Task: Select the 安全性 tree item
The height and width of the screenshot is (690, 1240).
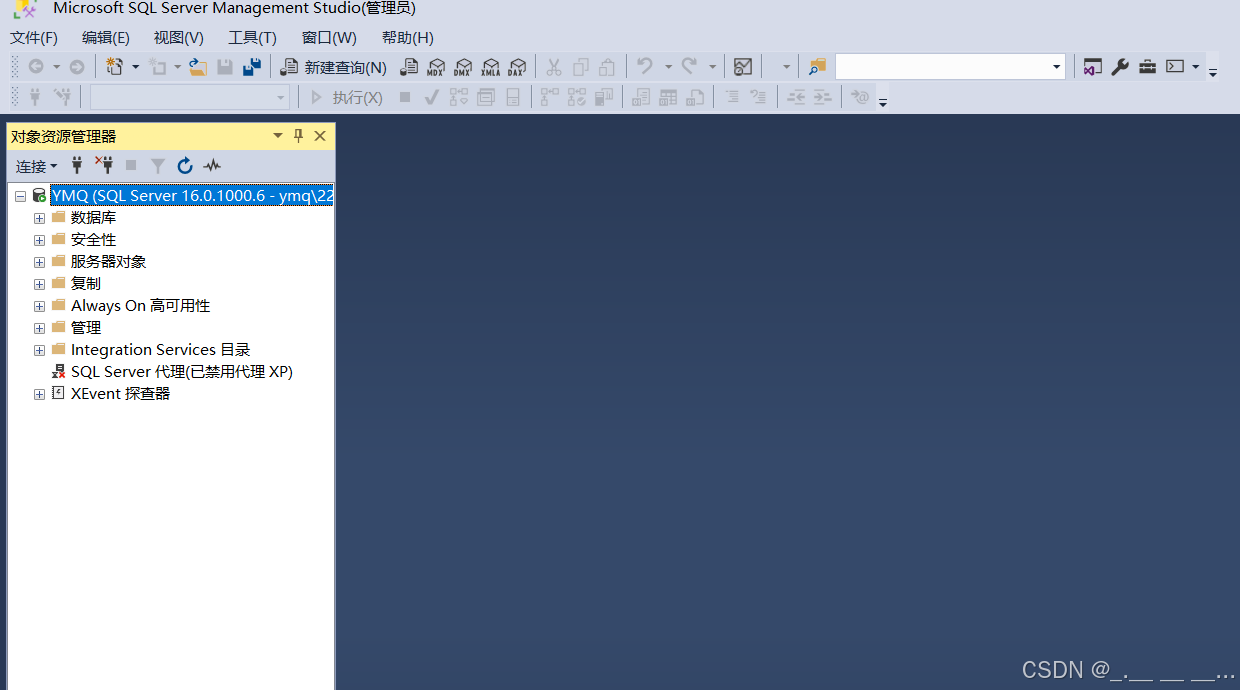Action: coord(93,240)
